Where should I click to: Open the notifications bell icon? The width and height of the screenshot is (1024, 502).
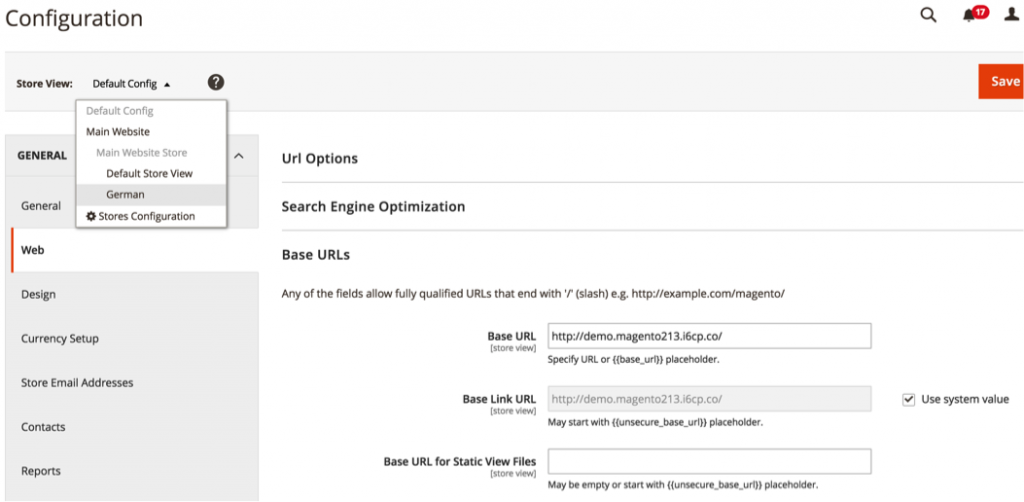coord(969,17)
